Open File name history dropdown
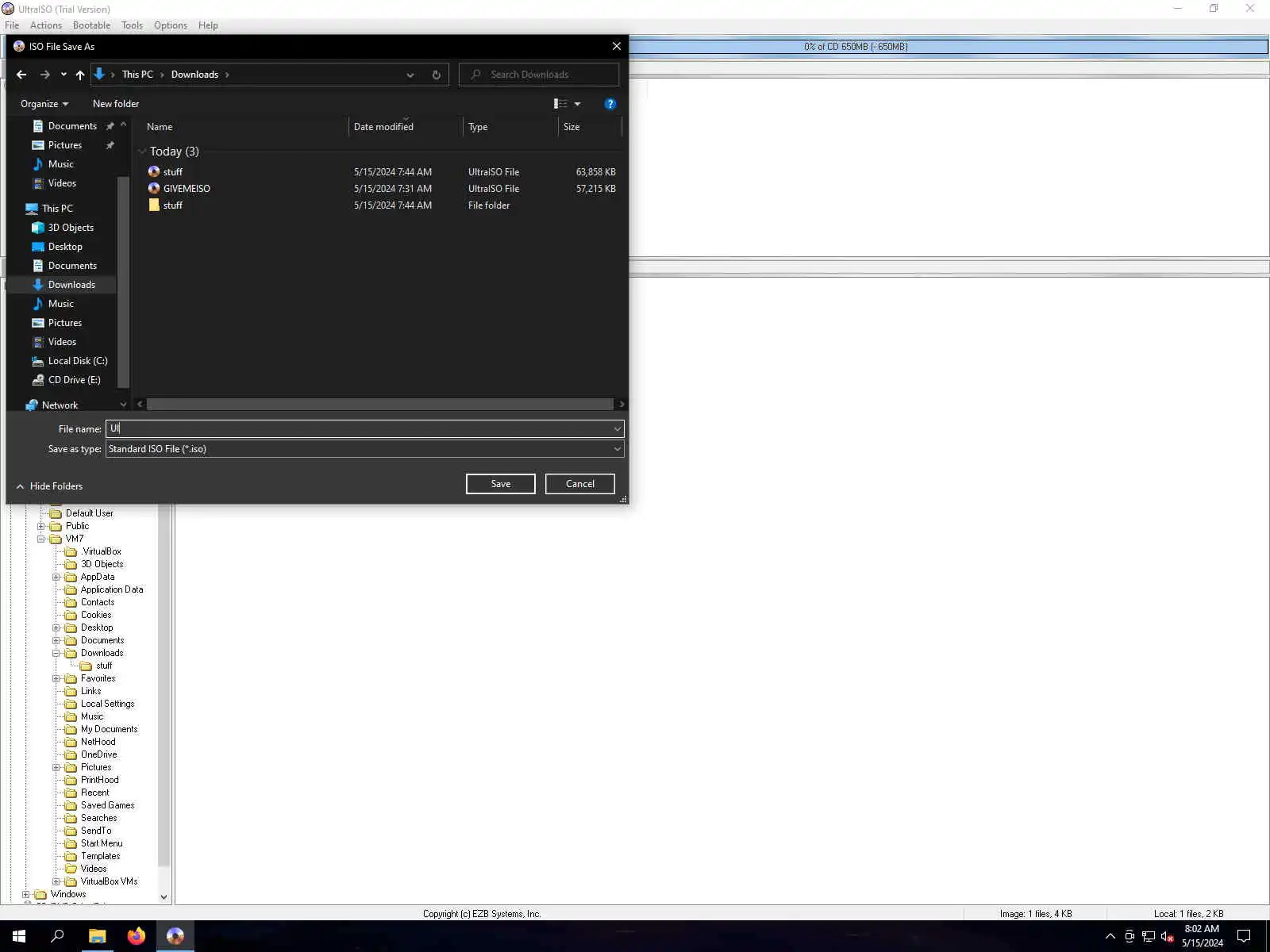Viewport: 1270px width, 952px height. pyautogui.click(x=617, y=429)
